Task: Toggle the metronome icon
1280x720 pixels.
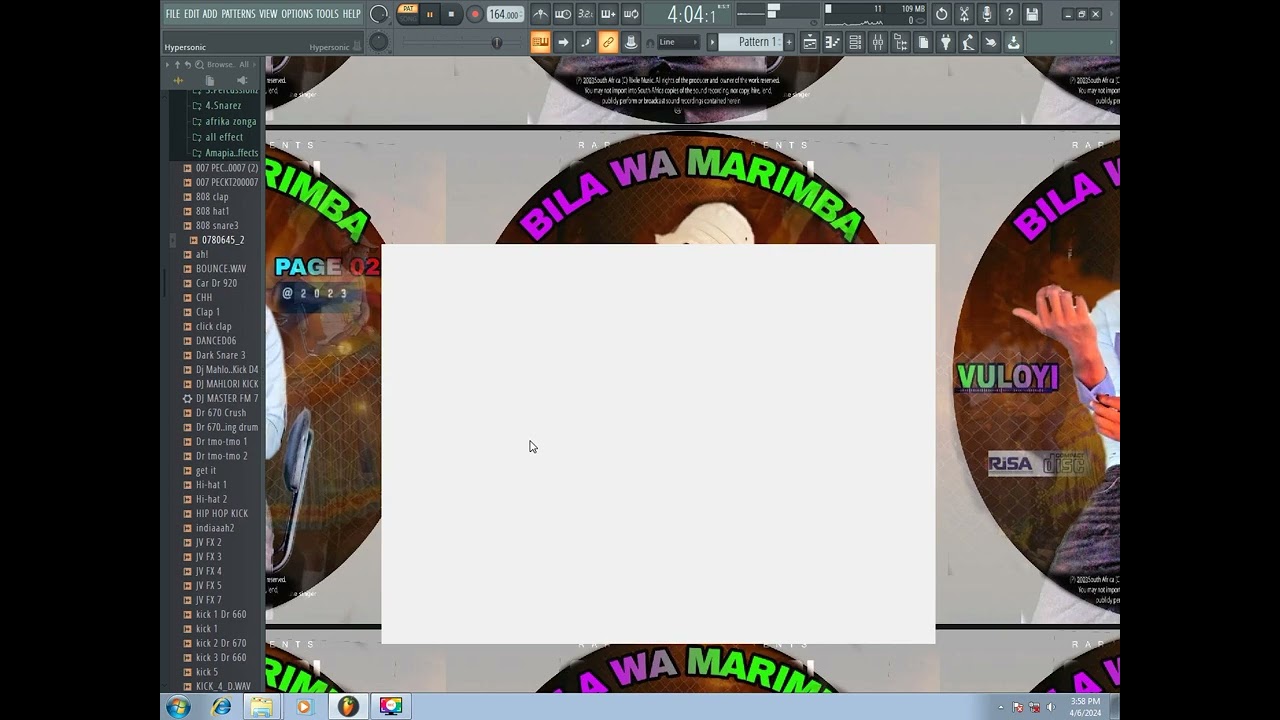Action: [x=540, y=14]
